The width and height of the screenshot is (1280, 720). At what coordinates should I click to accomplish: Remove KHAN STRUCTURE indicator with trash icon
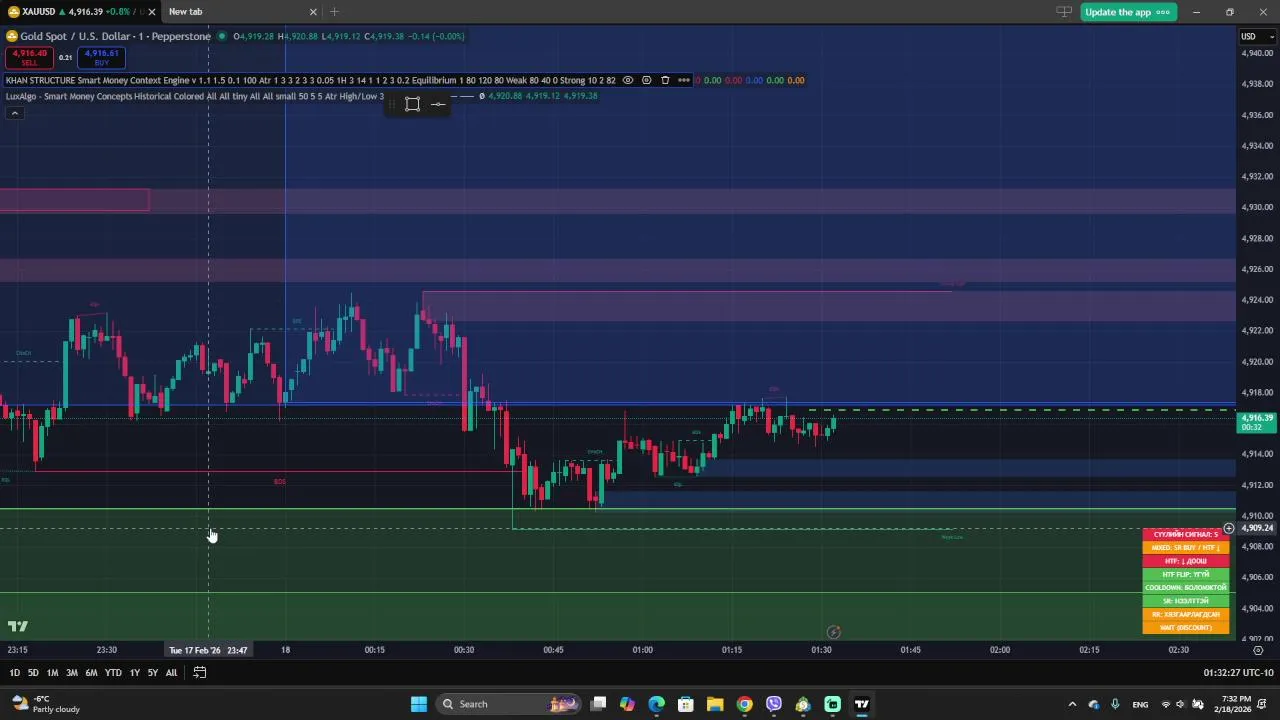pos(665,80)
